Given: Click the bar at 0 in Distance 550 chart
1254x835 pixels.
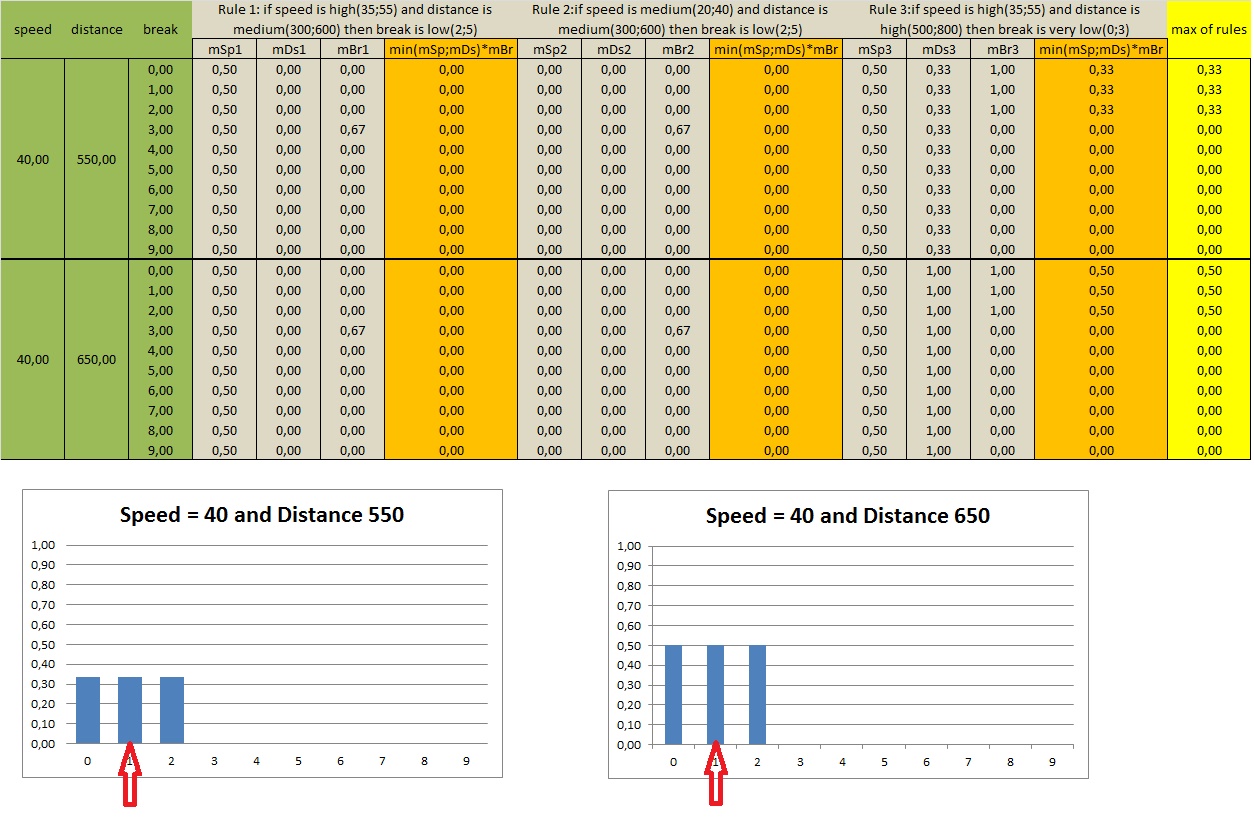Looking at the screenshot, I should point(88,710).
